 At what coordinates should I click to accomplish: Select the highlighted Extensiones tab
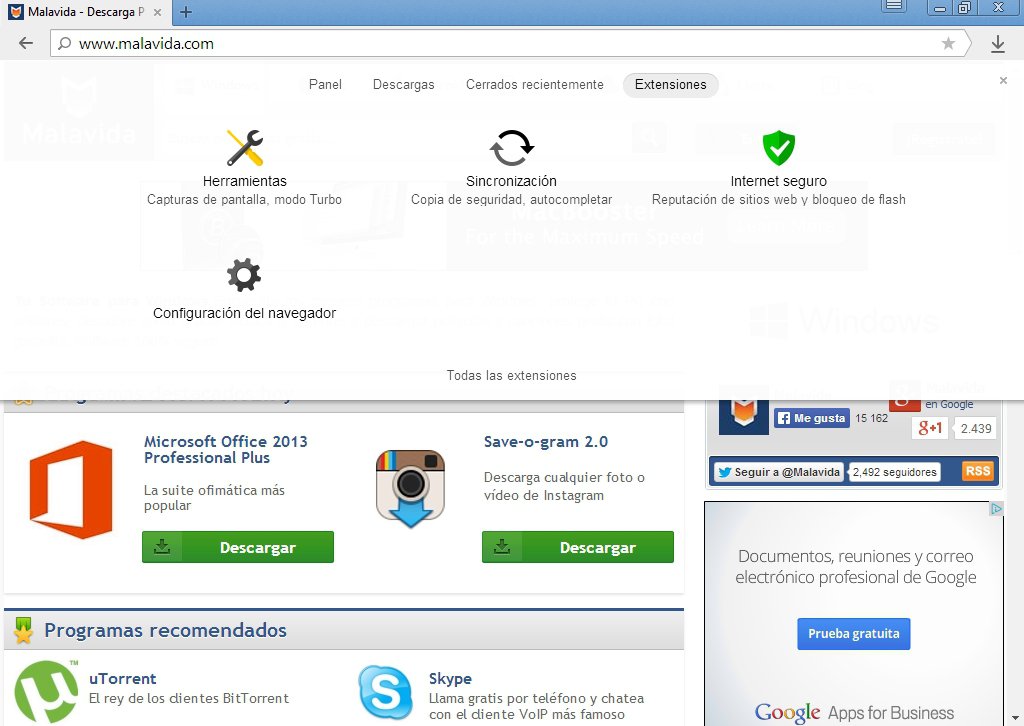pos(670,85)
